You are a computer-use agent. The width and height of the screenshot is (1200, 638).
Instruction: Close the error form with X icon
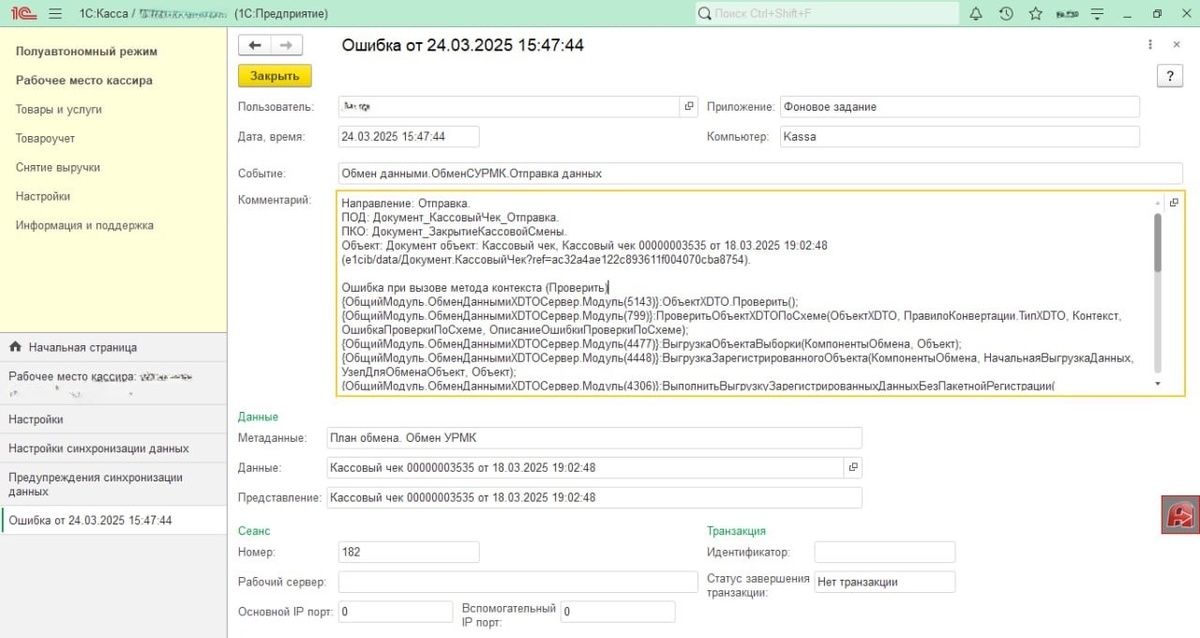[1175, 45]
